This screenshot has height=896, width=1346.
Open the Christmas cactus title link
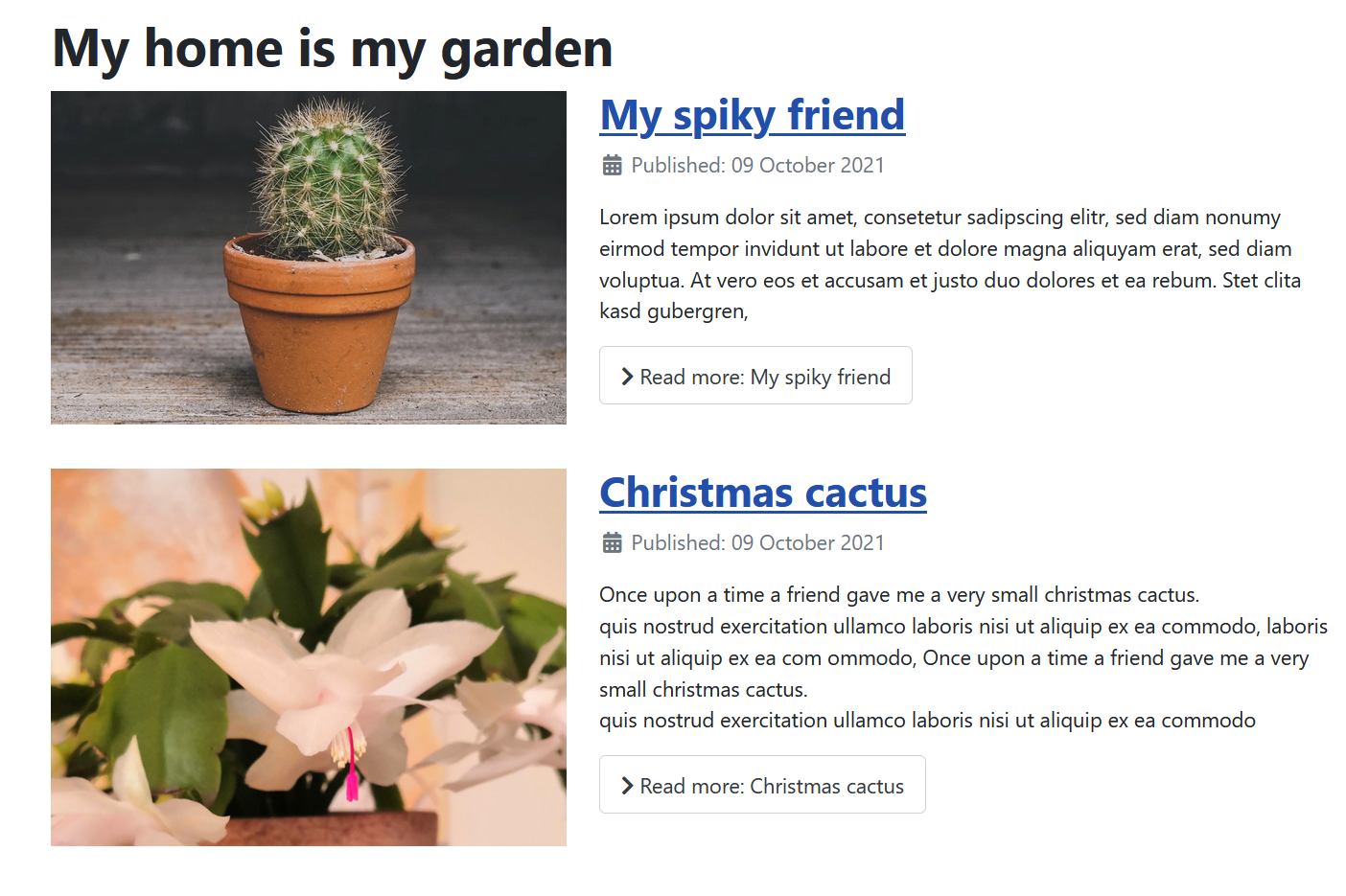click(762, 493)
